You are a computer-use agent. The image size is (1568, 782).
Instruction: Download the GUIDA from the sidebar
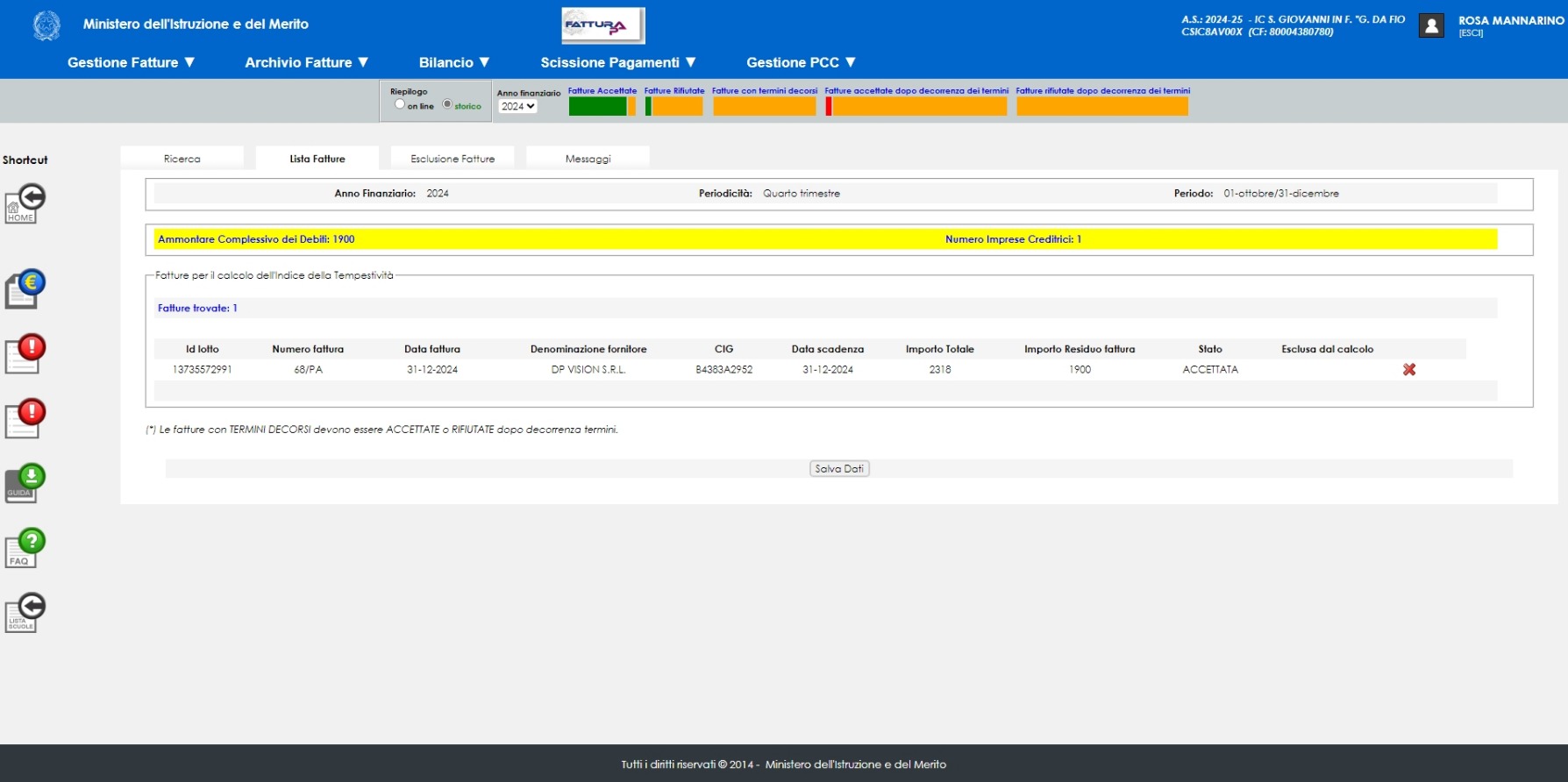click(25, 483)
